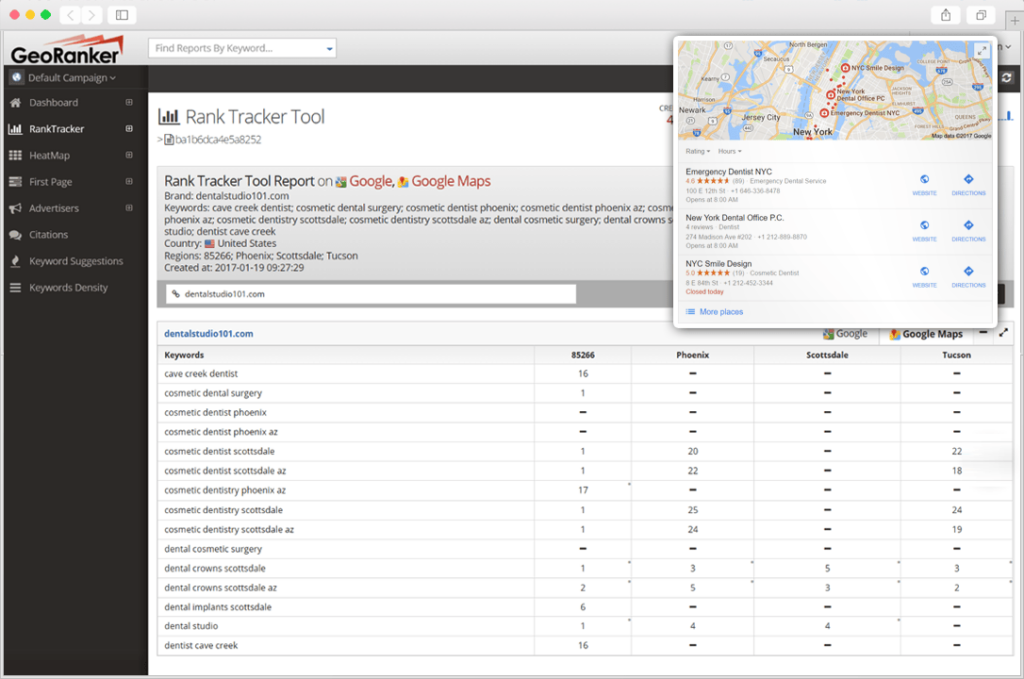Click the Phoenix column header

coord(692,355)
